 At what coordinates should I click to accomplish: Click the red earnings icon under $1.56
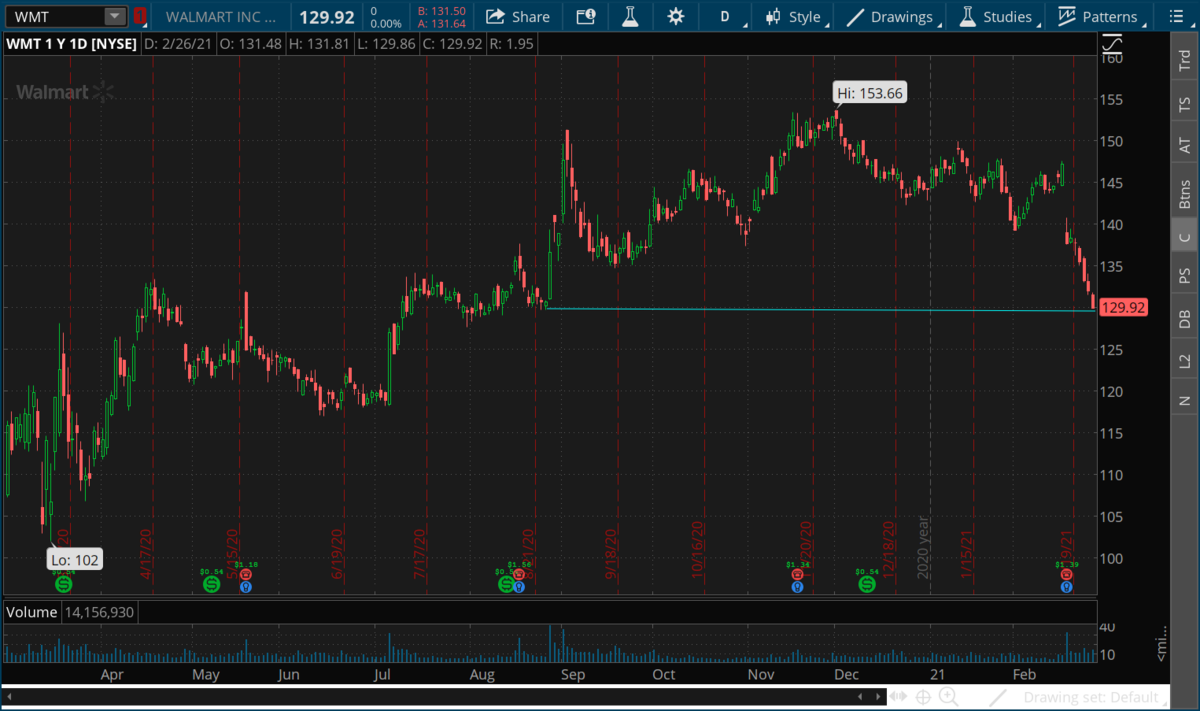tap(519, 576)
